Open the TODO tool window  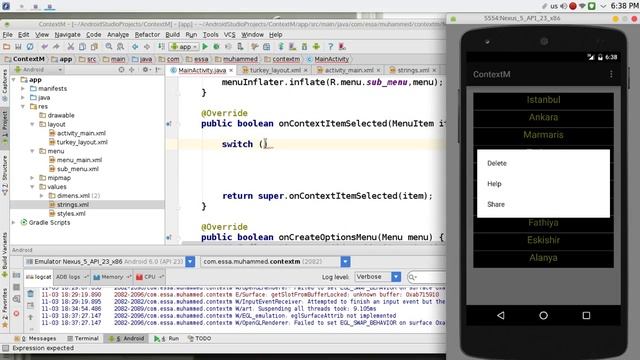click(x=200, y=338)
